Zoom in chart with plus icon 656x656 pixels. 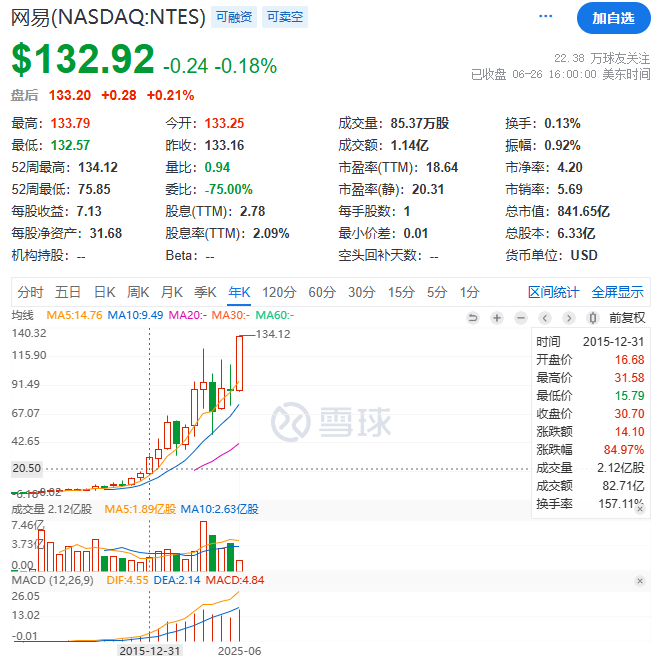497,318
